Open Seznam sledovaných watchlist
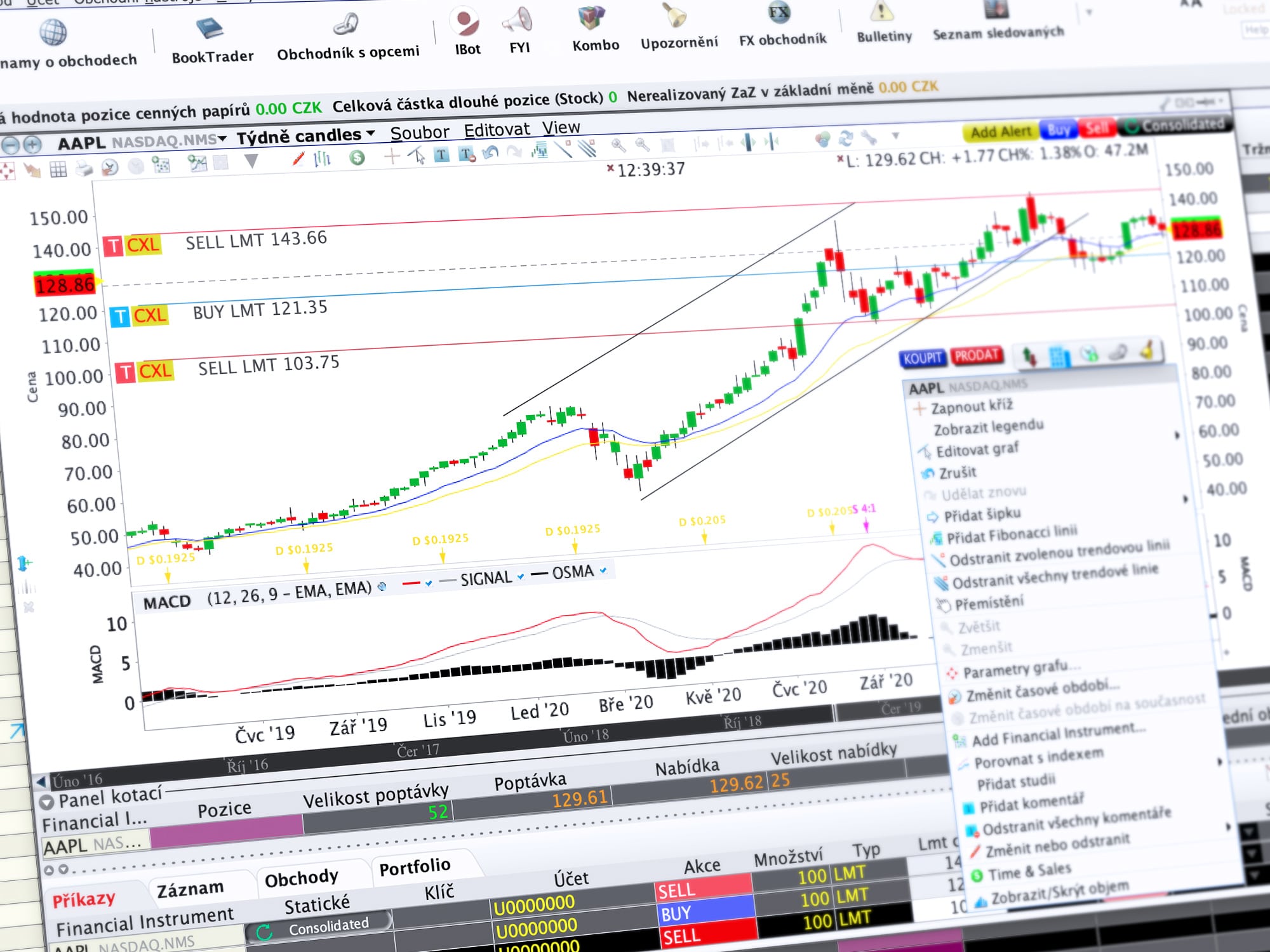This screenshot has width=1270, height=952. [x=998, y=20]
